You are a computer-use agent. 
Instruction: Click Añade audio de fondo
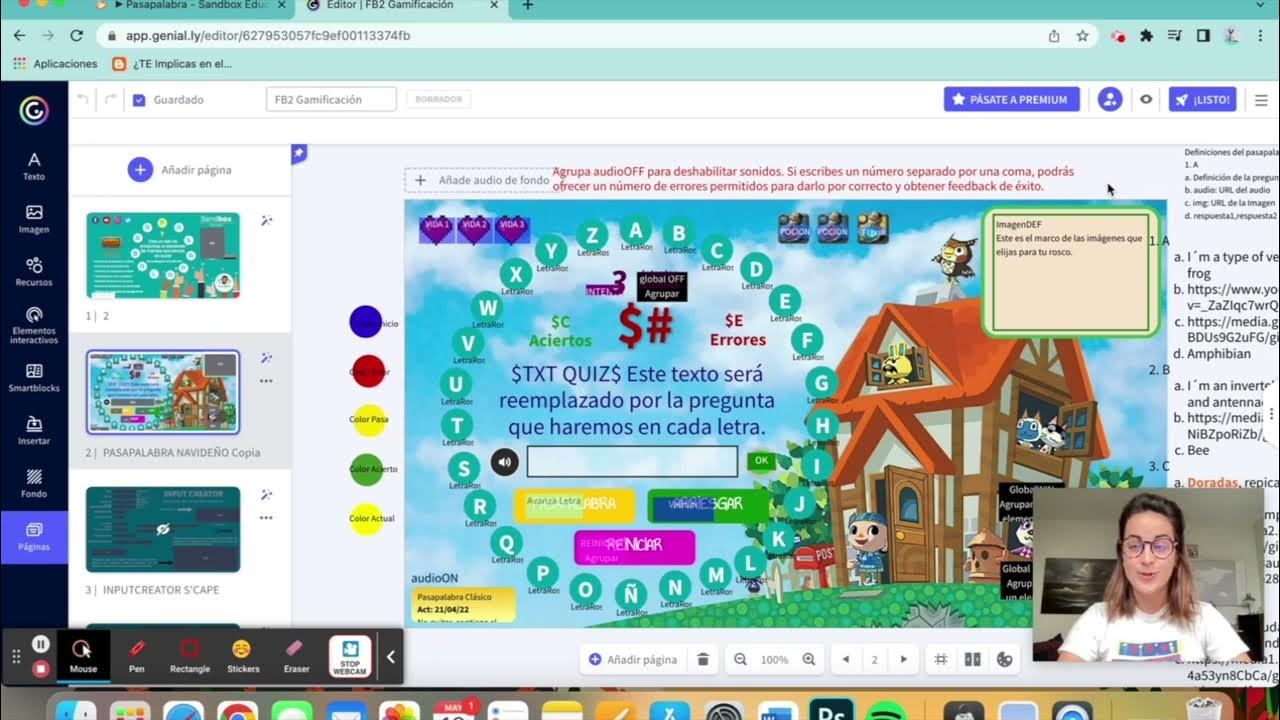click(483, 180)
